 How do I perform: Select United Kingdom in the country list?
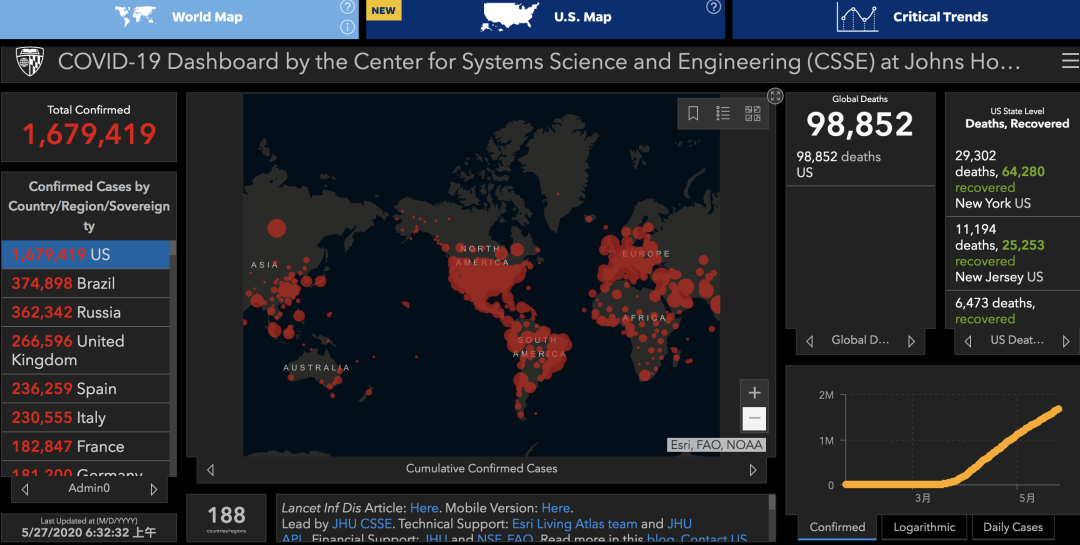[x=85, y=351]
